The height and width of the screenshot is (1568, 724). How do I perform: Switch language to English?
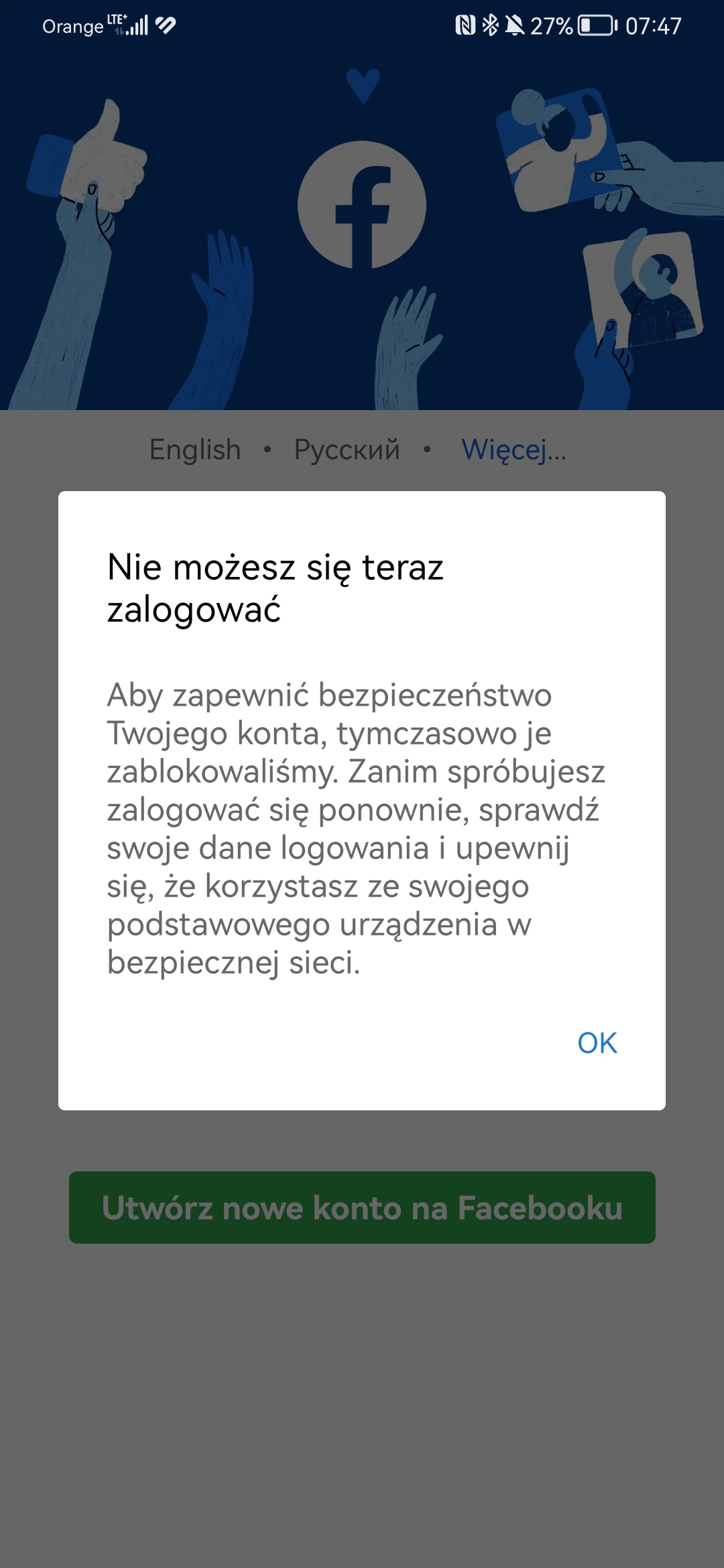click(195, 450)
